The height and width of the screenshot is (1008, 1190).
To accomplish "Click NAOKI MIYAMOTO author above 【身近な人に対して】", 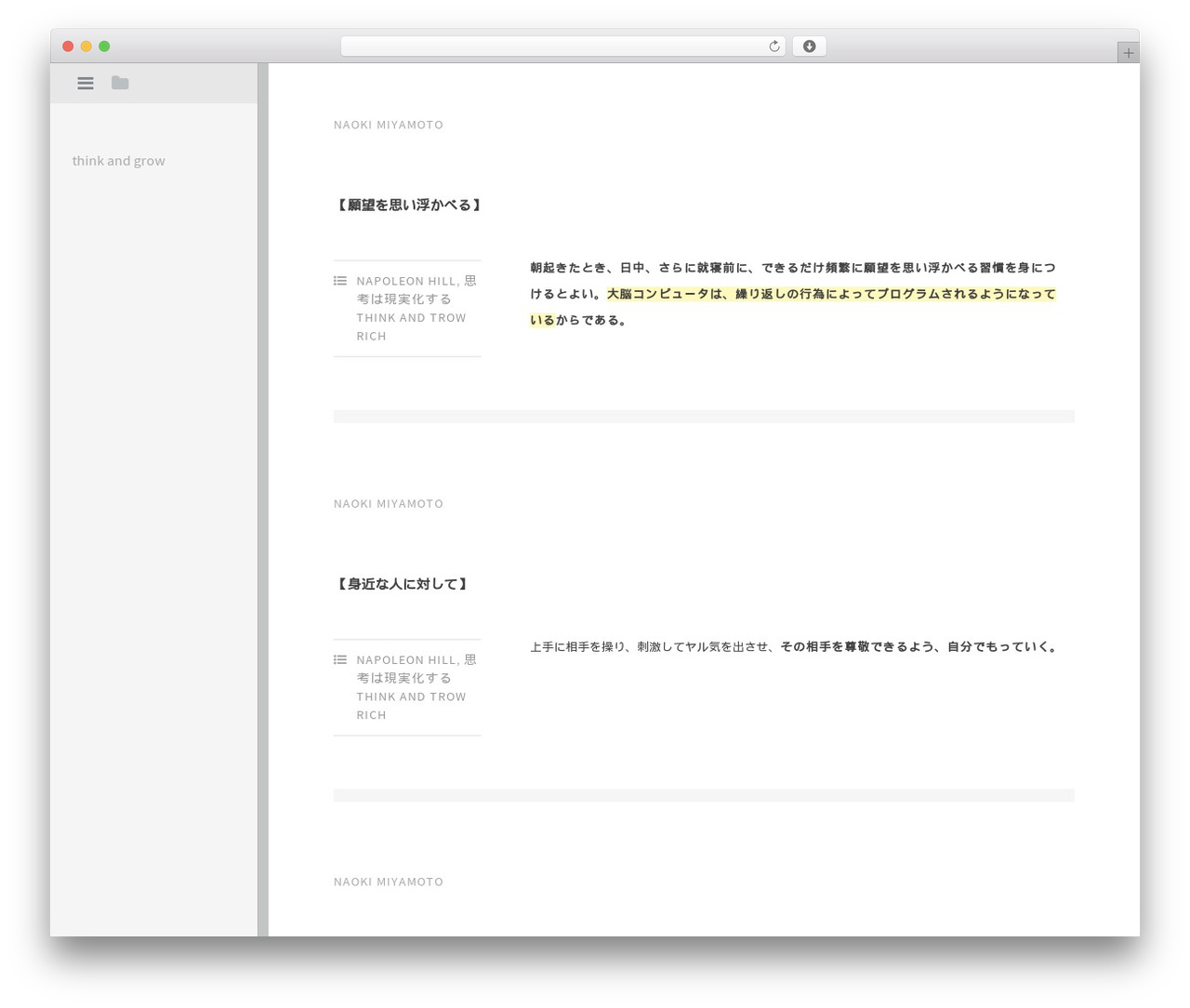I will tap(389, 504).
